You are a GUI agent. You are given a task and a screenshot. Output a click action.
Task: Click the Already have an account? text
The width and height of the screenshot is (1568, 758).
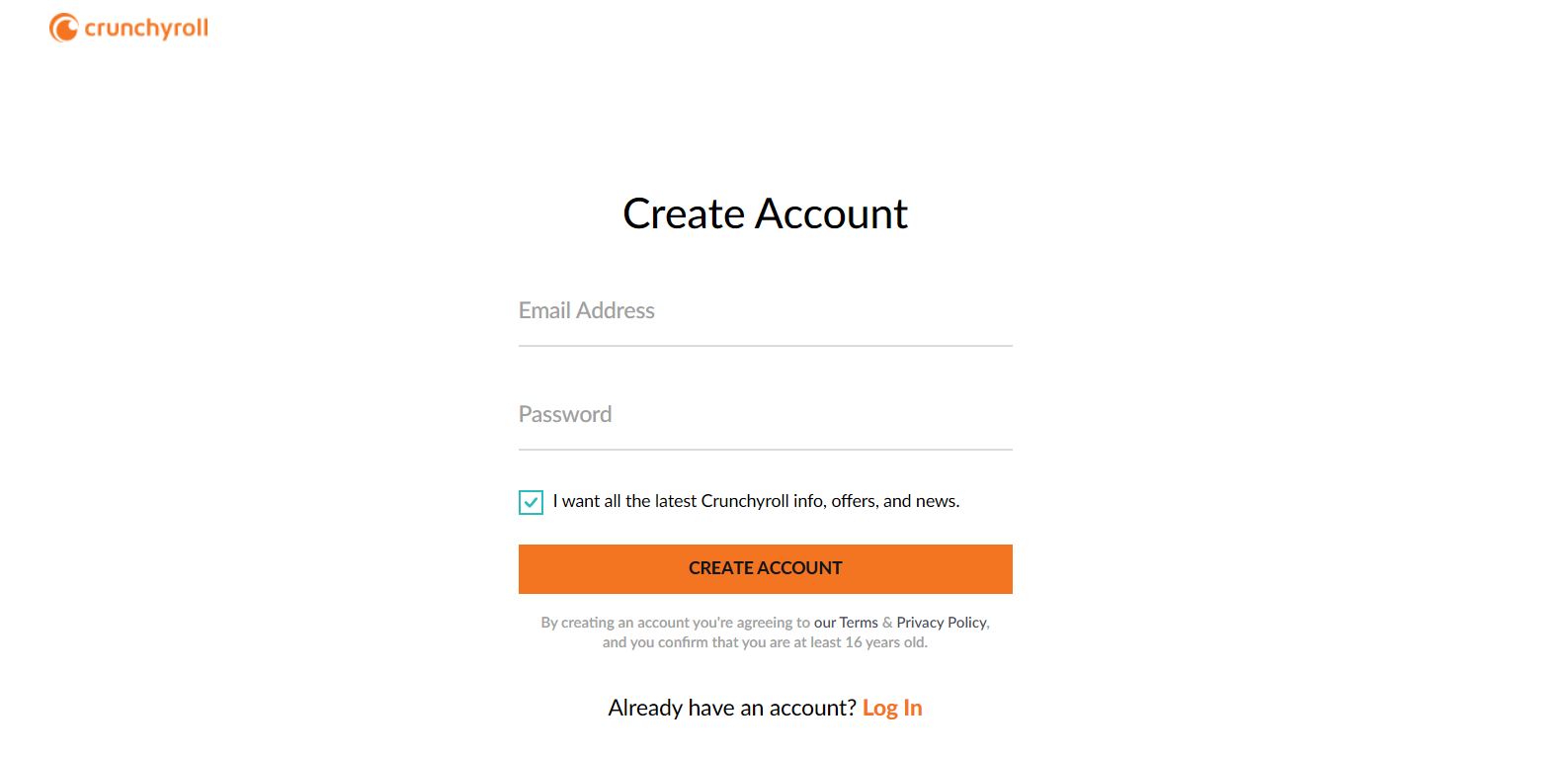[732, 708]
